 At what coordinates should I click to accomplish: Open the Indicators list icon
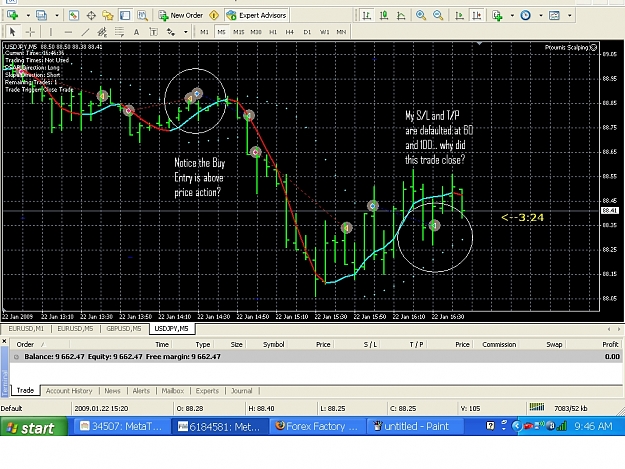point(497,15)
